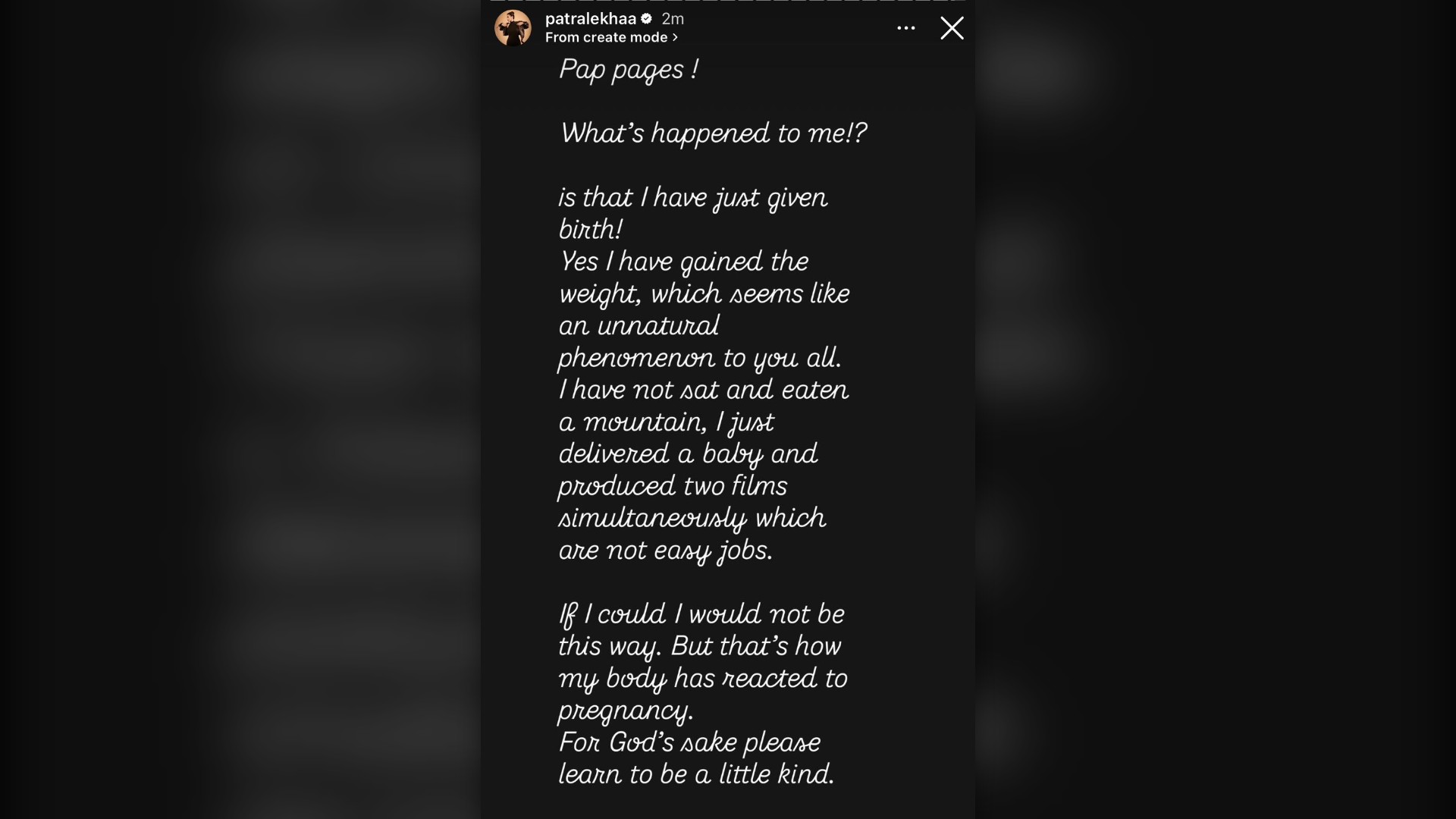Tap the 'Pap pages !' heading text
The image size is (1456, 819).
pyautogui.click(x=628, y=70)
